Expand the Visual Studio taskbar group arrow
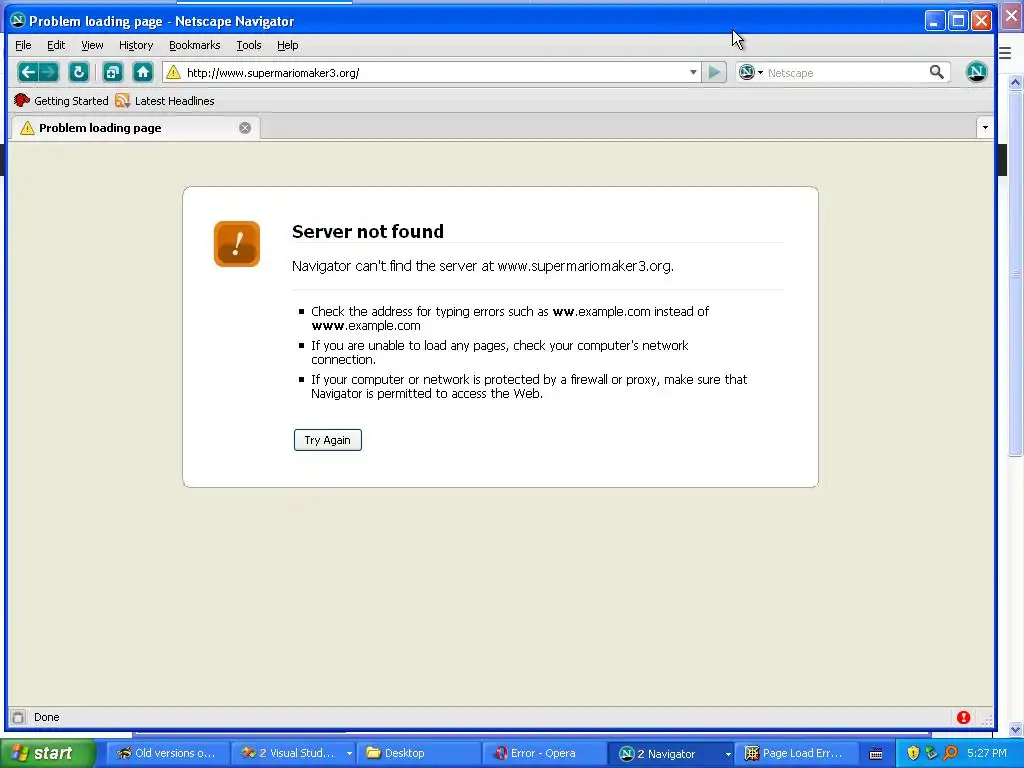The image size is (1024, 768). [x=349, y=754]
